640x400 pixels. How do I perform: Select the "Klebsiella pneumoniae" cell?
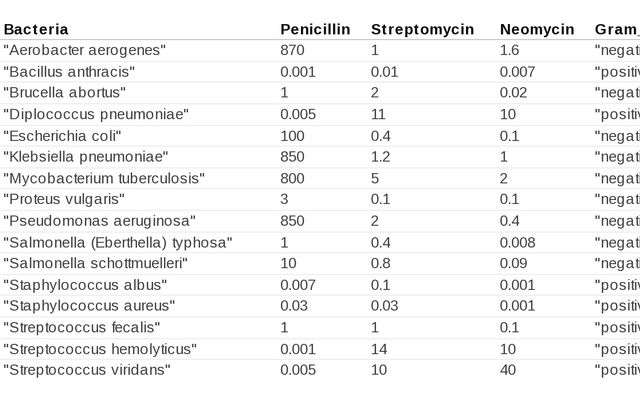pos(85,157)
